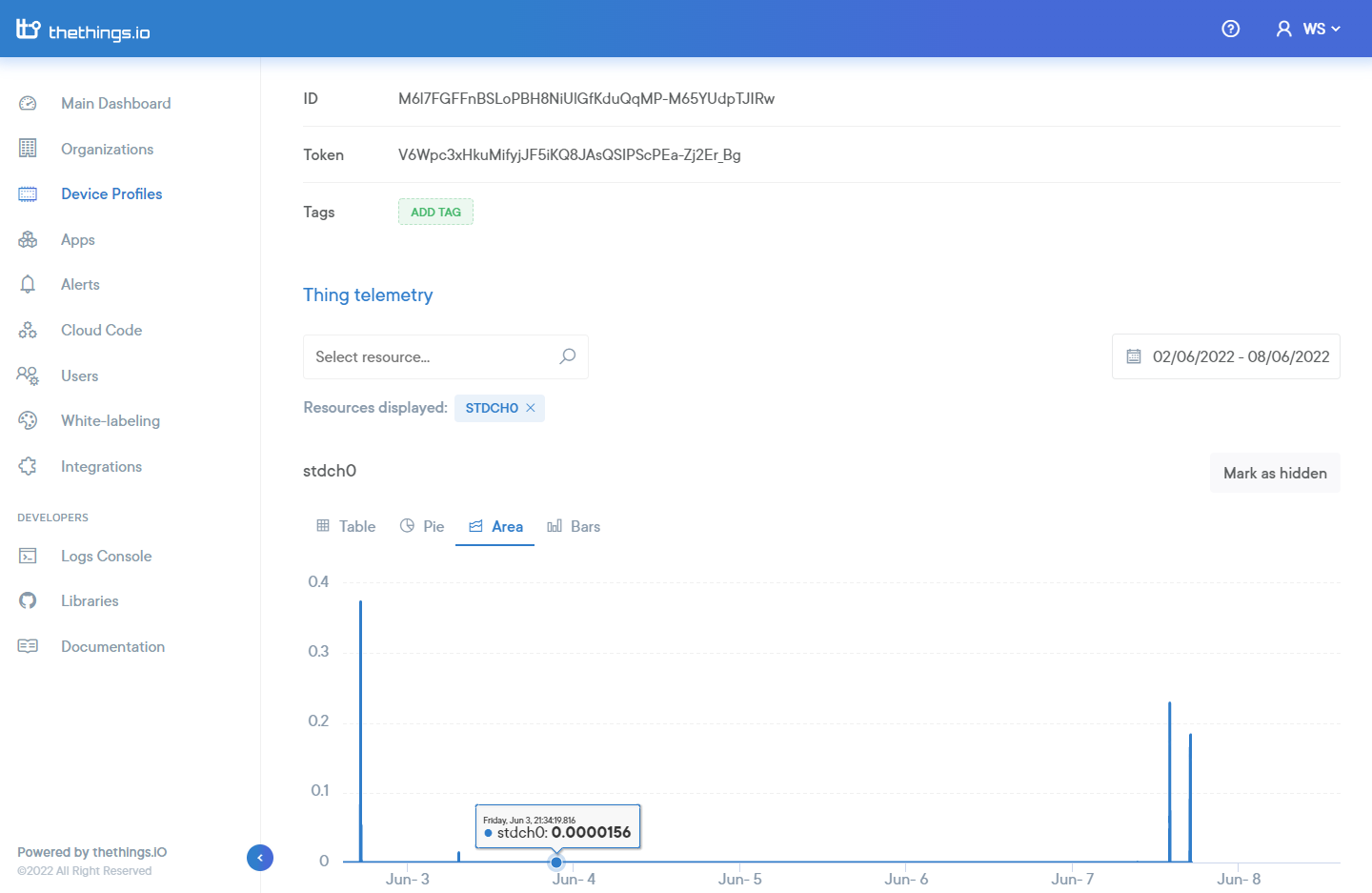
Task: Click the calendar icon in date picker
Action: 1134,356
